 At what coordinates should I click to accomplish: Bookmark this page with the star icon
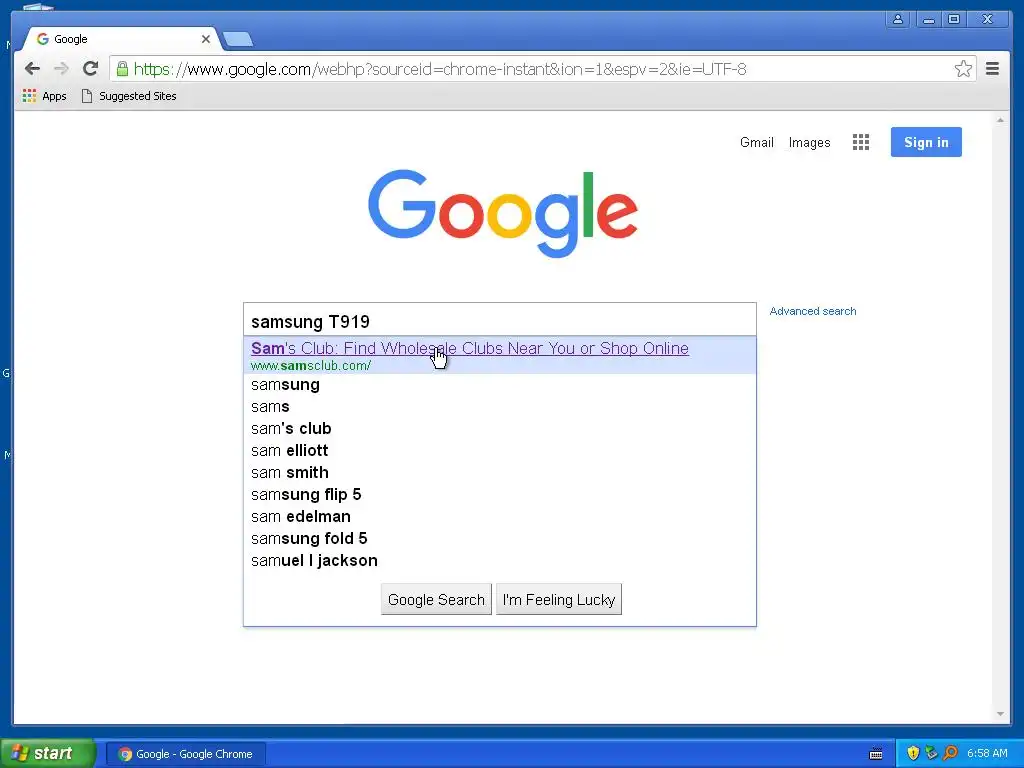click(x=963, y=69)
